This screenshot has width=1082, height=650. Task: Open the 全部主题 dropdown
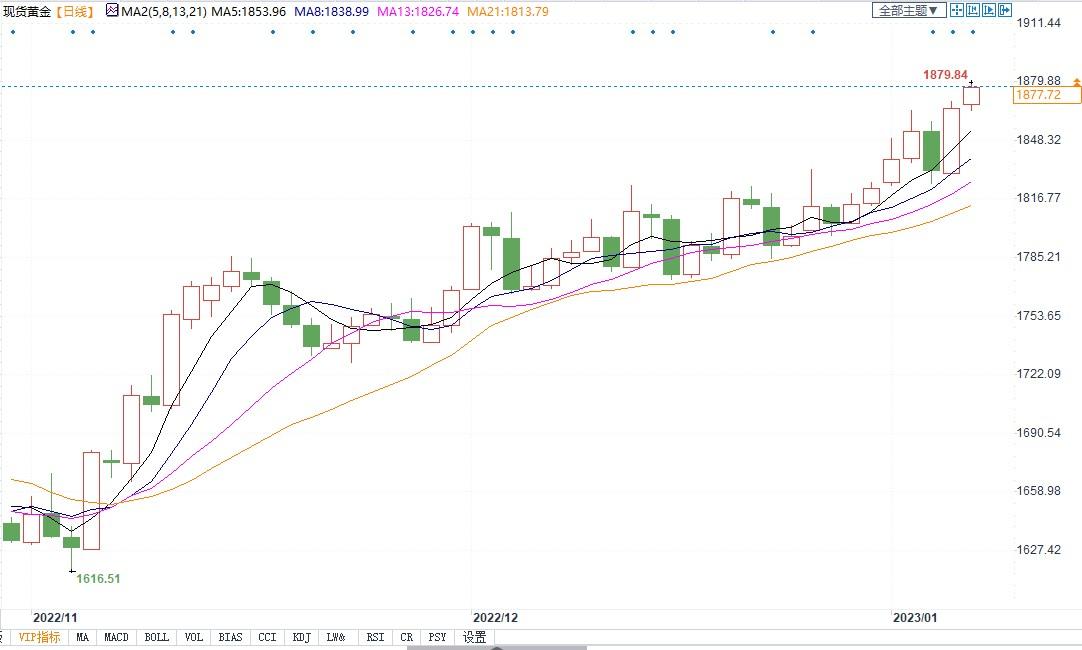click(908, 10)
